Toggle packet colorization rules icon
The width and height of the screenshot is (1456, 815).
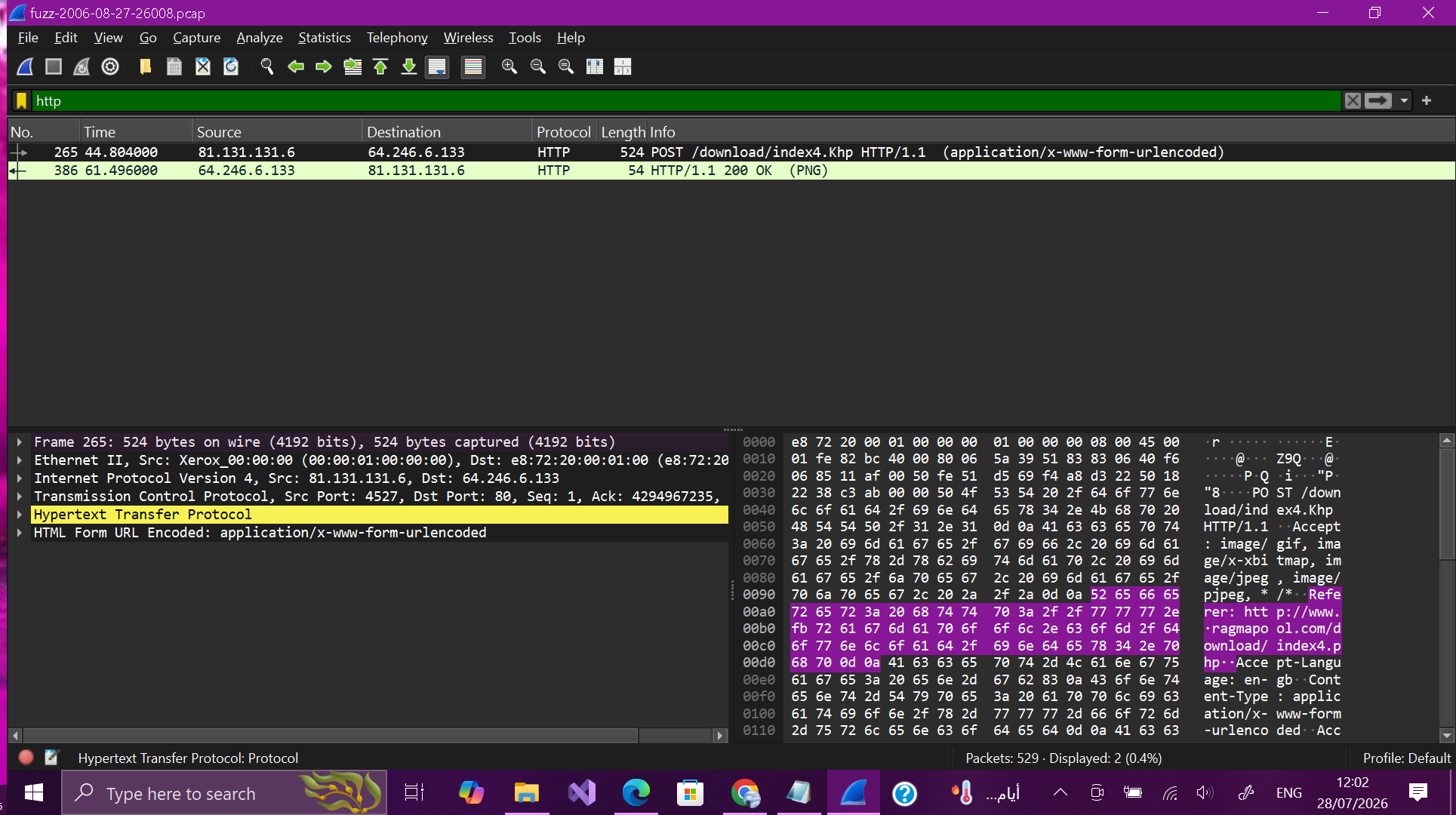473,66
